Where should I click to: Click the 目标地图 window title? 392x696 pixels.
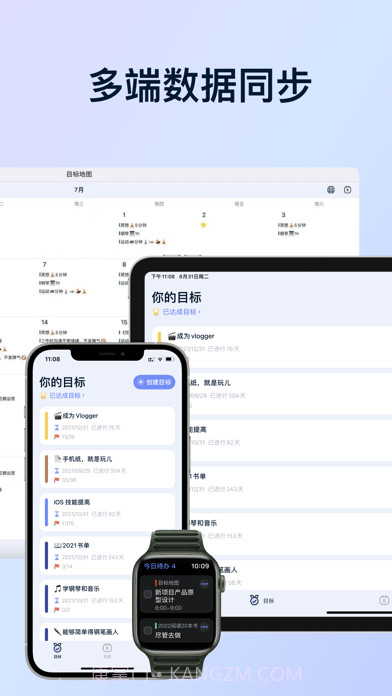(79, 174)
